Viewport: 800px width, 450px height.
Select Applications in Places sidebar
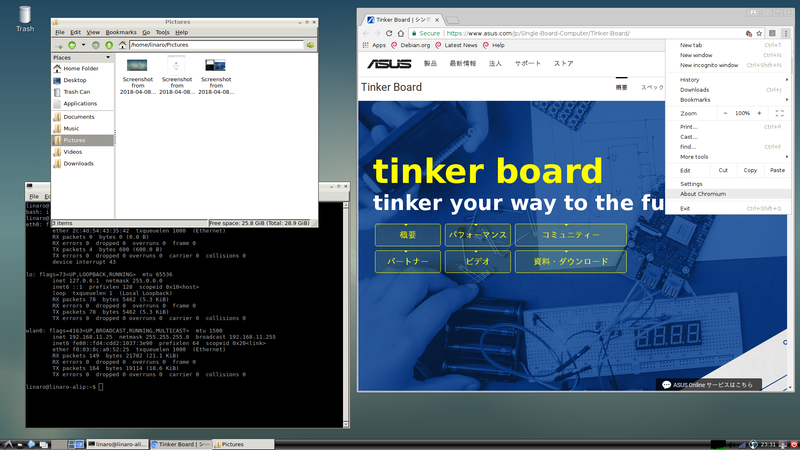82,104
